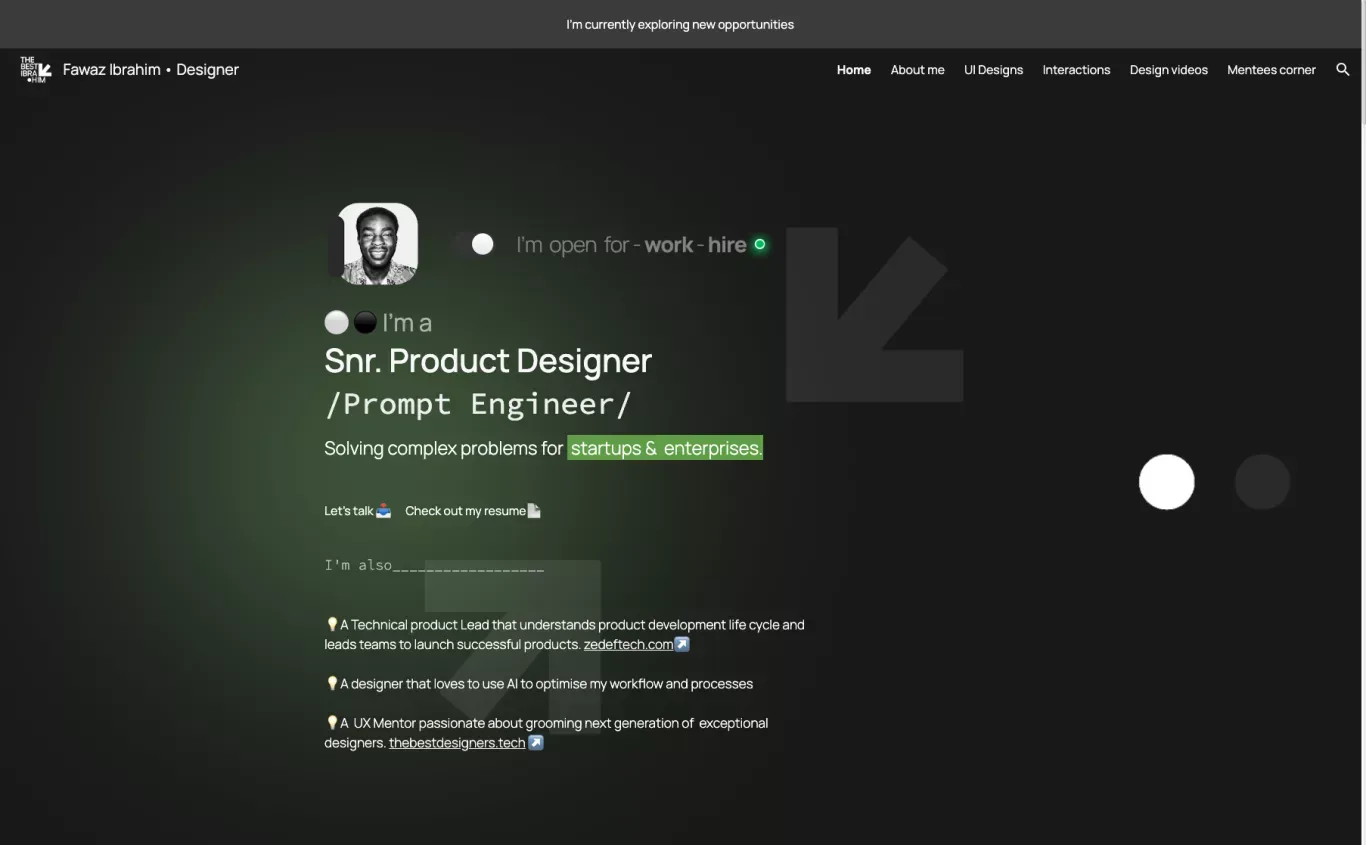Click the profile portrait photo
The height and width of the screenshot is (845, 1366).
[378, 244]
